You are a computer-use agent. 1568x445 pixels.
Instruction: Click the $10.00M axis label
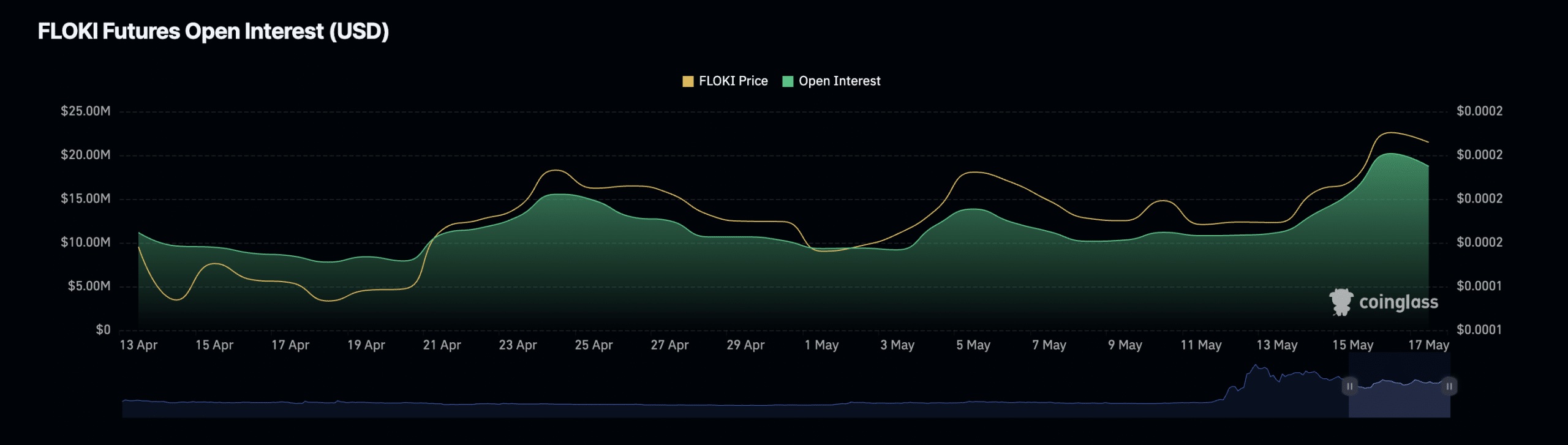tap(86, 242)
